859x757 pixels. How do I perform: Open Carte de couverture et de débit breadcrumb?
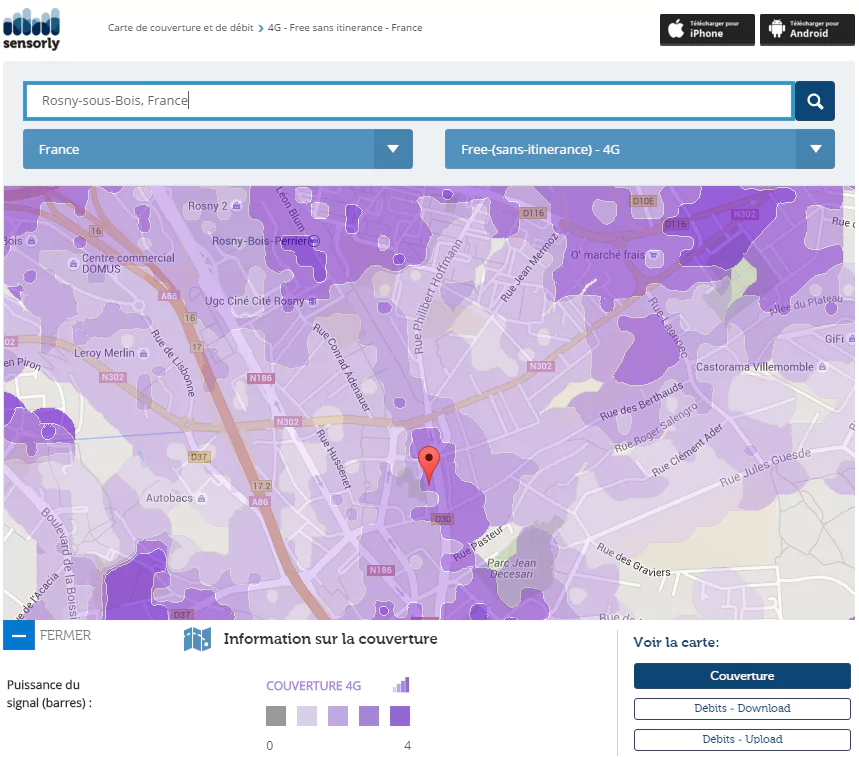click(180, 28)
